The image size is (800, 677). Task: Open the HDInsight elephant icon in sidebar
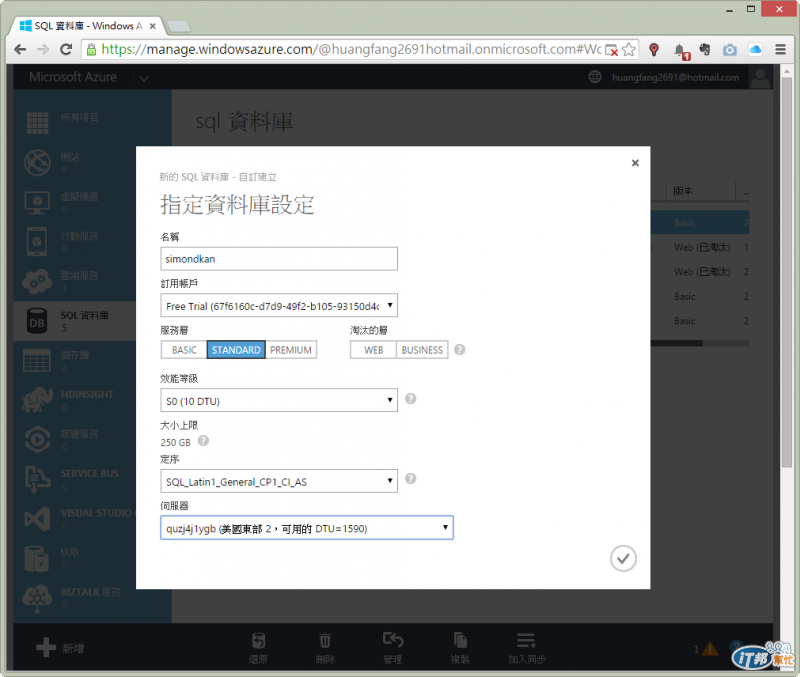pos(37,399)
